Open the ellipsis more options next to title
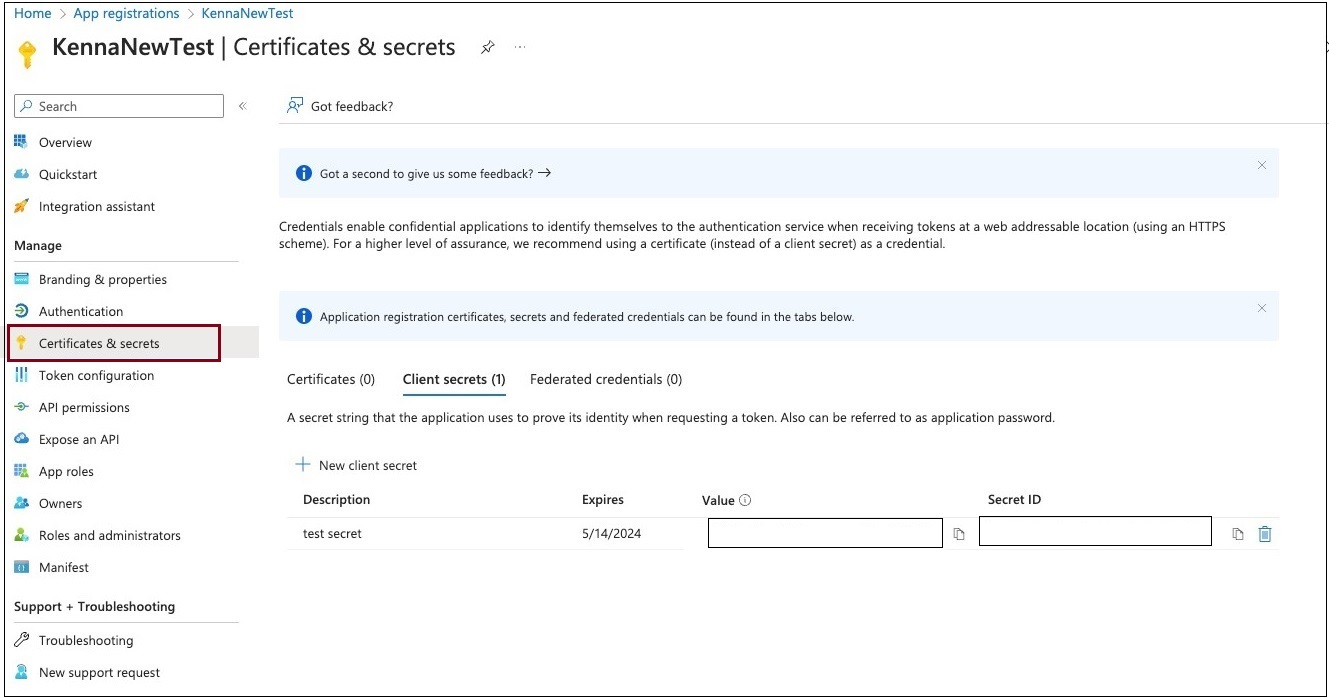Screen dimensions: 1329x698 click(x=520, y=47)
